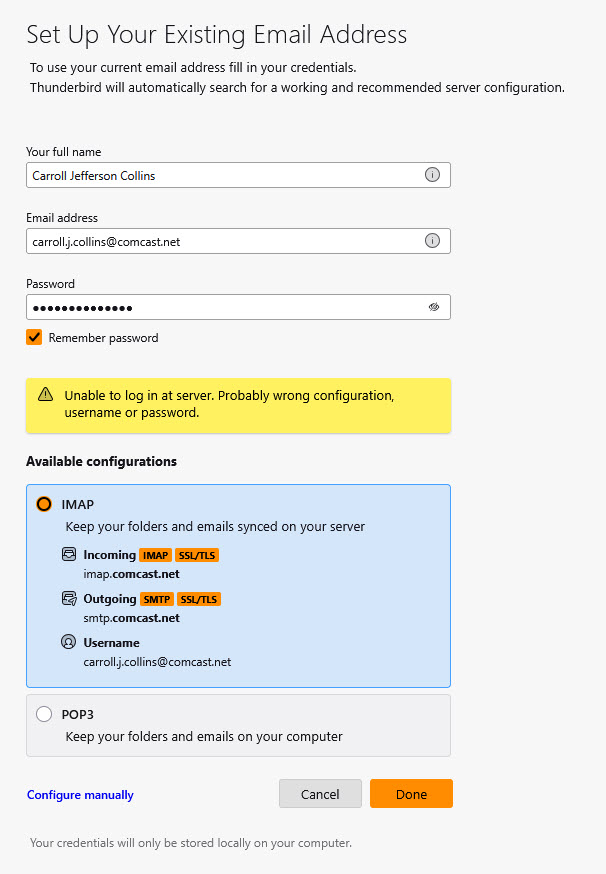Screen dimensions: 606x874
Task: Click into the Your full name field
Action: tap(220, 175)
